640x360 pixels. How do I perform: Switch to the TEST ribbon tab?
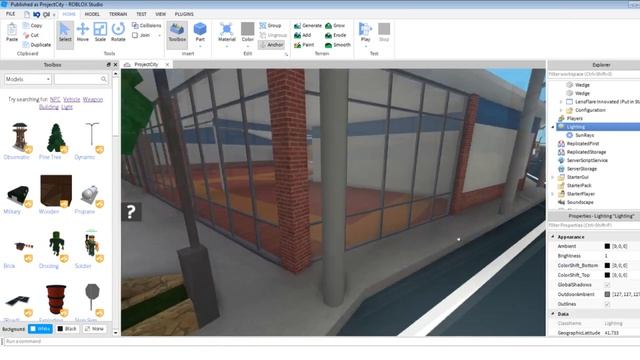[x=141, y=14]
